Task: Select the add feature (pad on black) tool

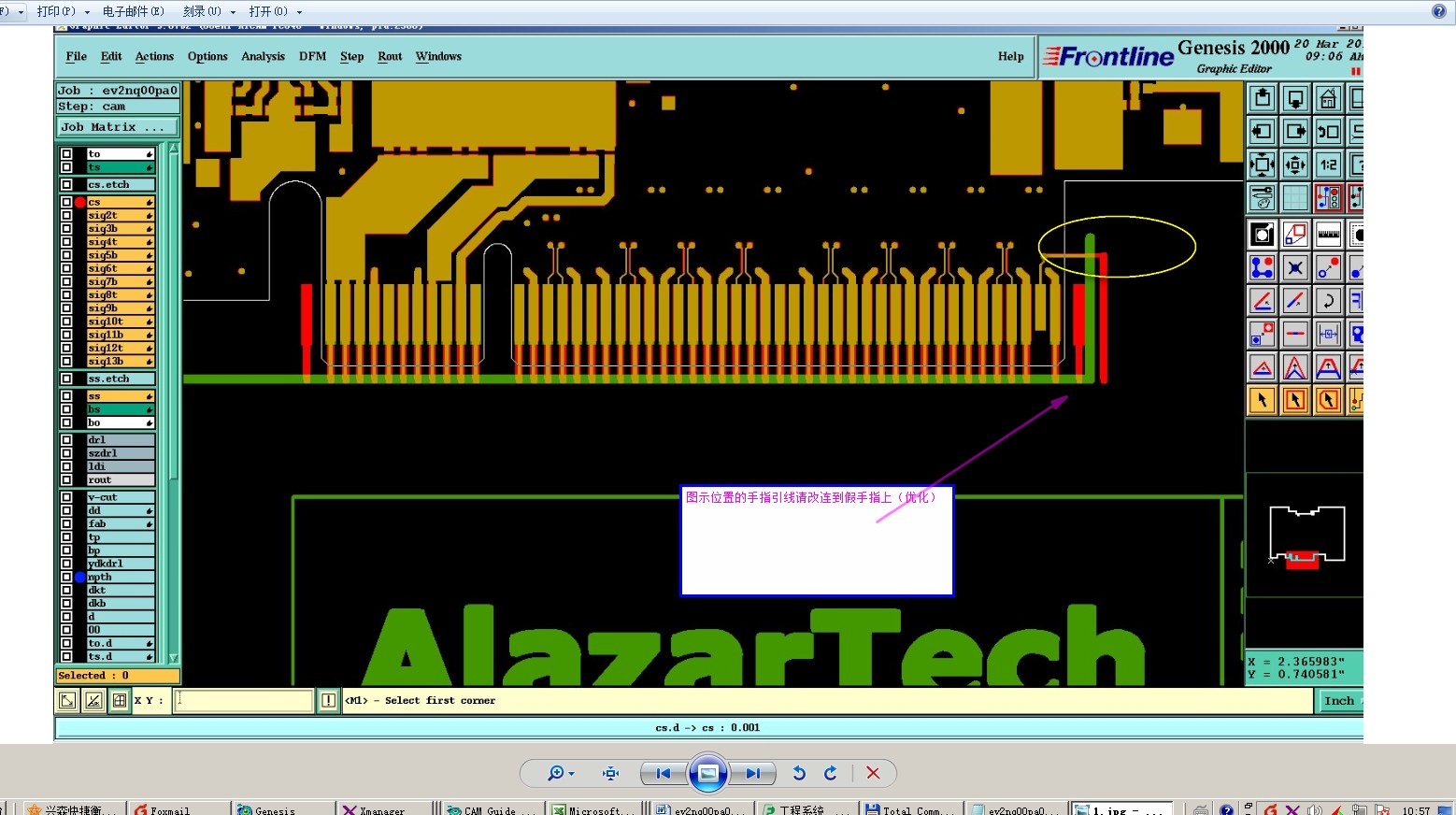Action: click(x=1263, y=235)
